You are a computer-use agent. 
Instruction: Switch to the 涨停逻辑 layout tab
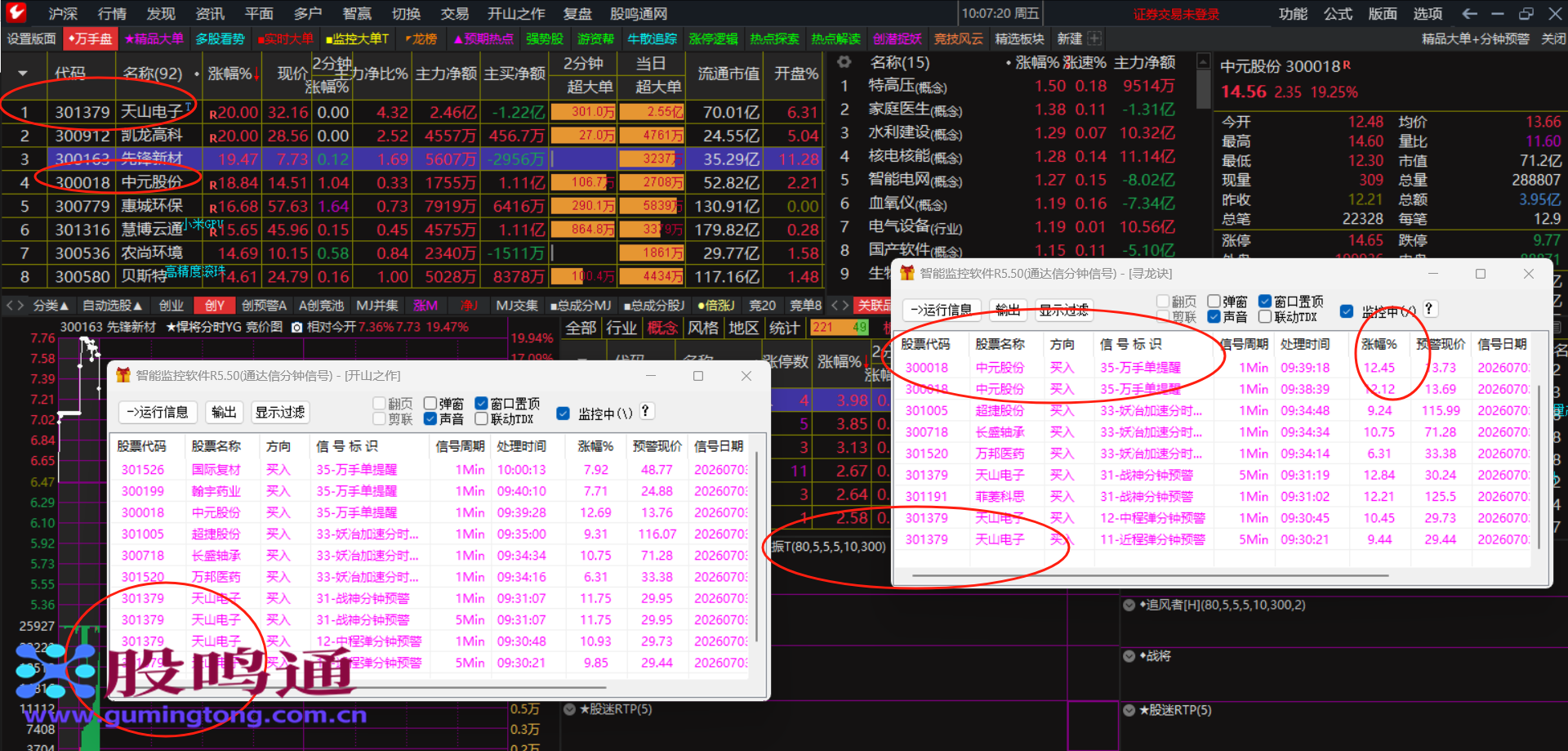pos(713,38)
